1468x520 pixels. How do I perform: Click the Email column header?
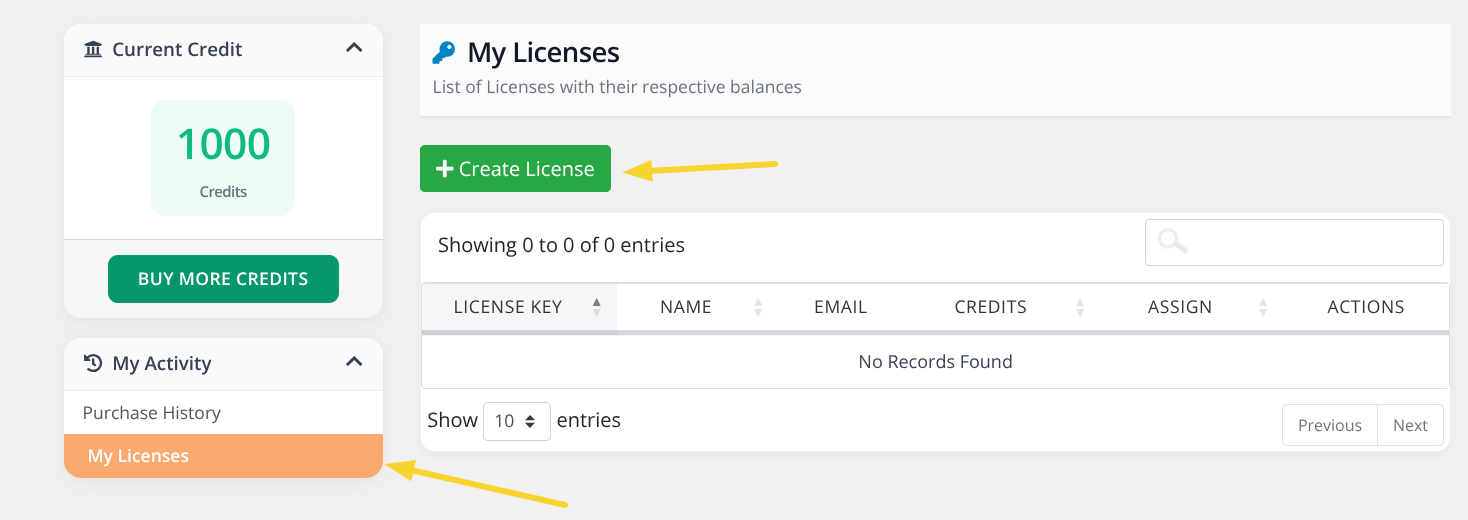pos(840,307)
